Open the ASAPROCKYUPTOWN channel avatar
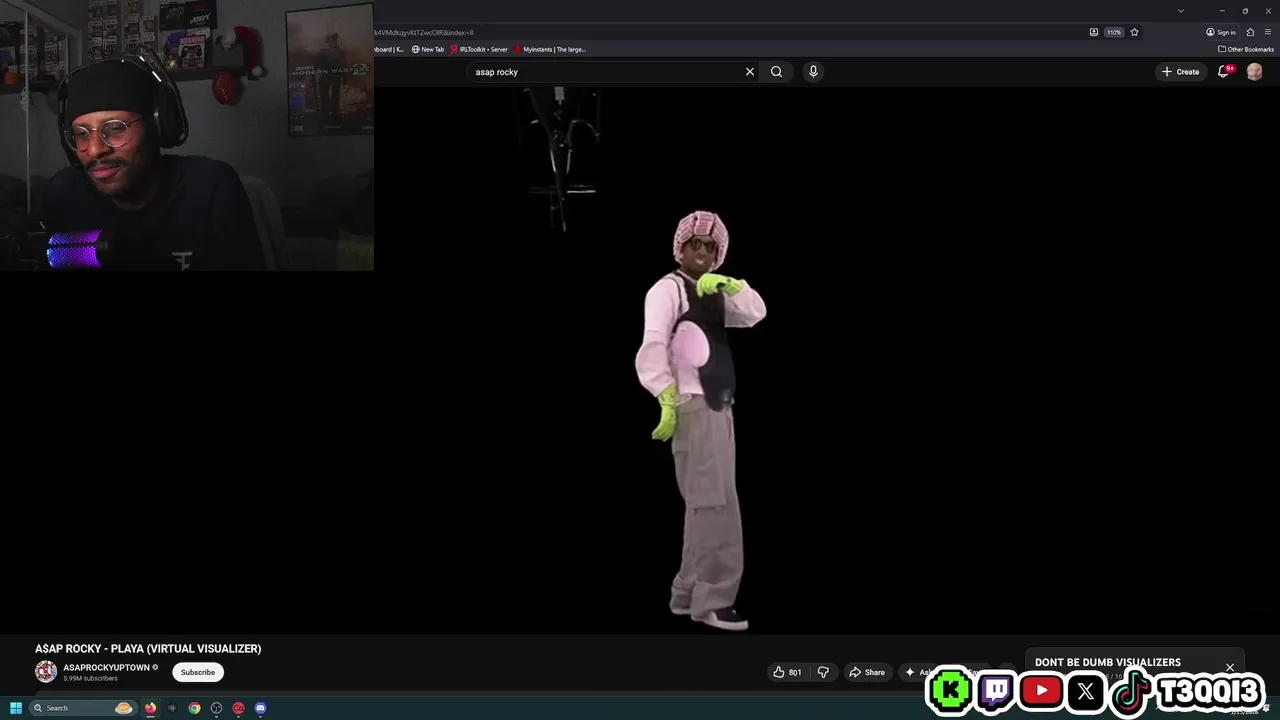This screenshot has width=1280, height=720. (x=46, y=672)
